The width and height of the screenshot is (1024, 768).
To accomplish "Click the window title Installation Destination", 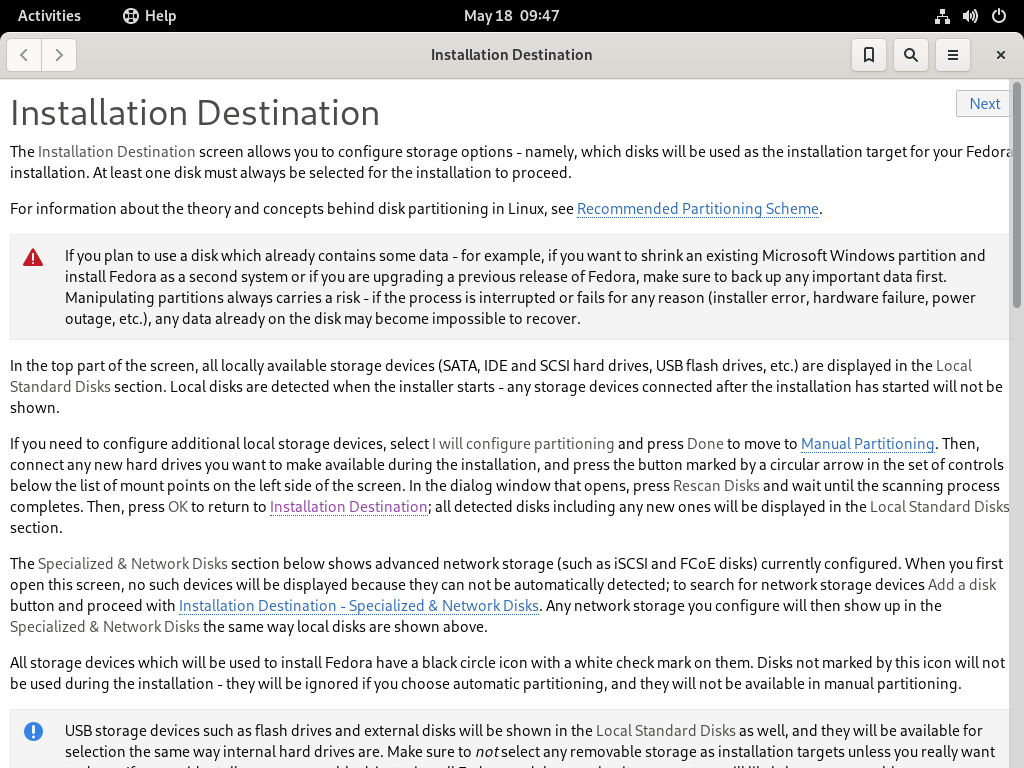I will point(511,55).
